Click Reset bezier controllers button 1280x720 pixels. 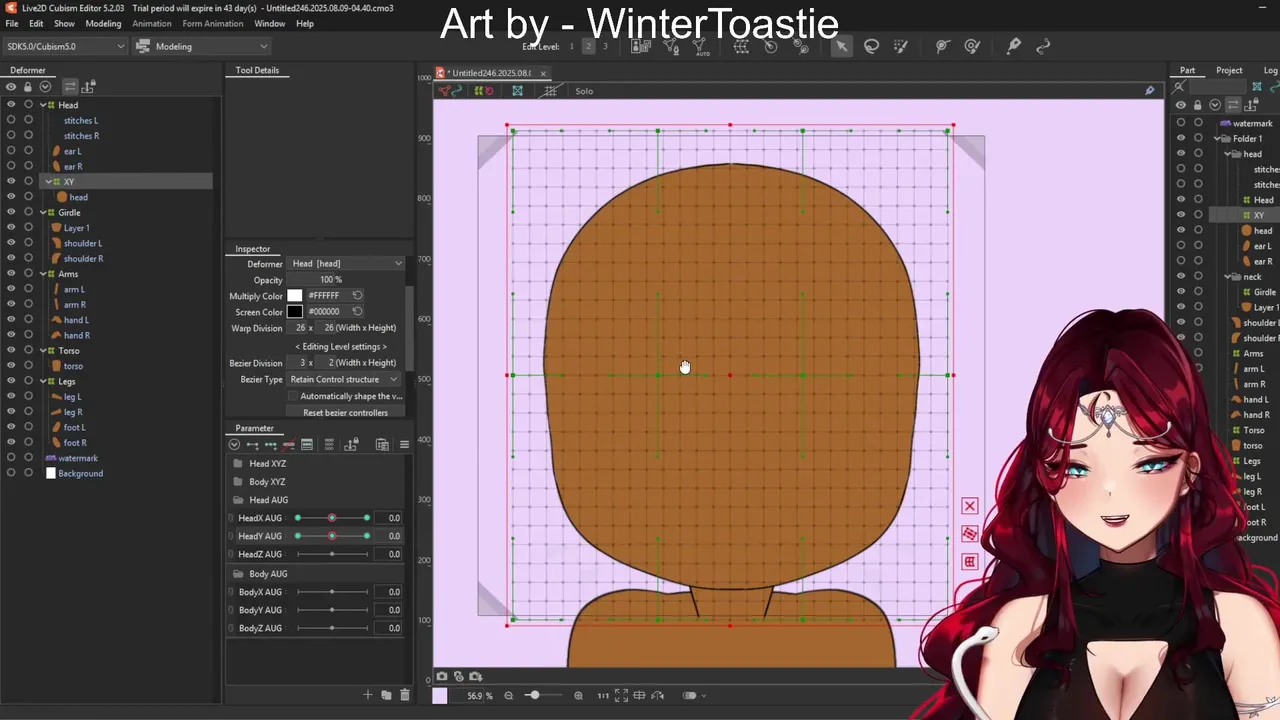[345, 412]
